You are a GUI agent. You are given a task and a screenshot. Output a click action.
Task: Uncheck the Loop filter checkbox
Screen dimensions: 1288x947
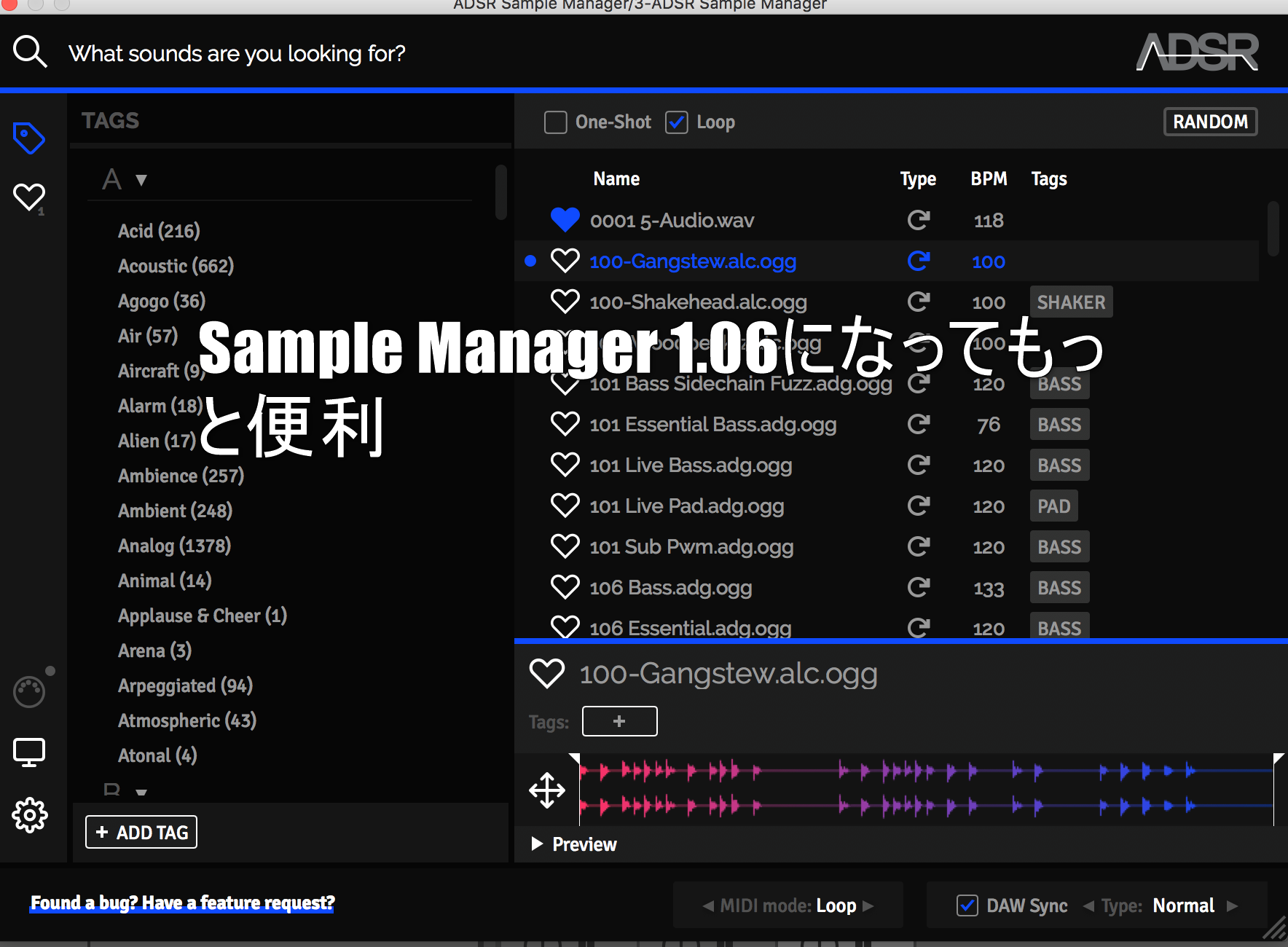[x=677, y=122]
